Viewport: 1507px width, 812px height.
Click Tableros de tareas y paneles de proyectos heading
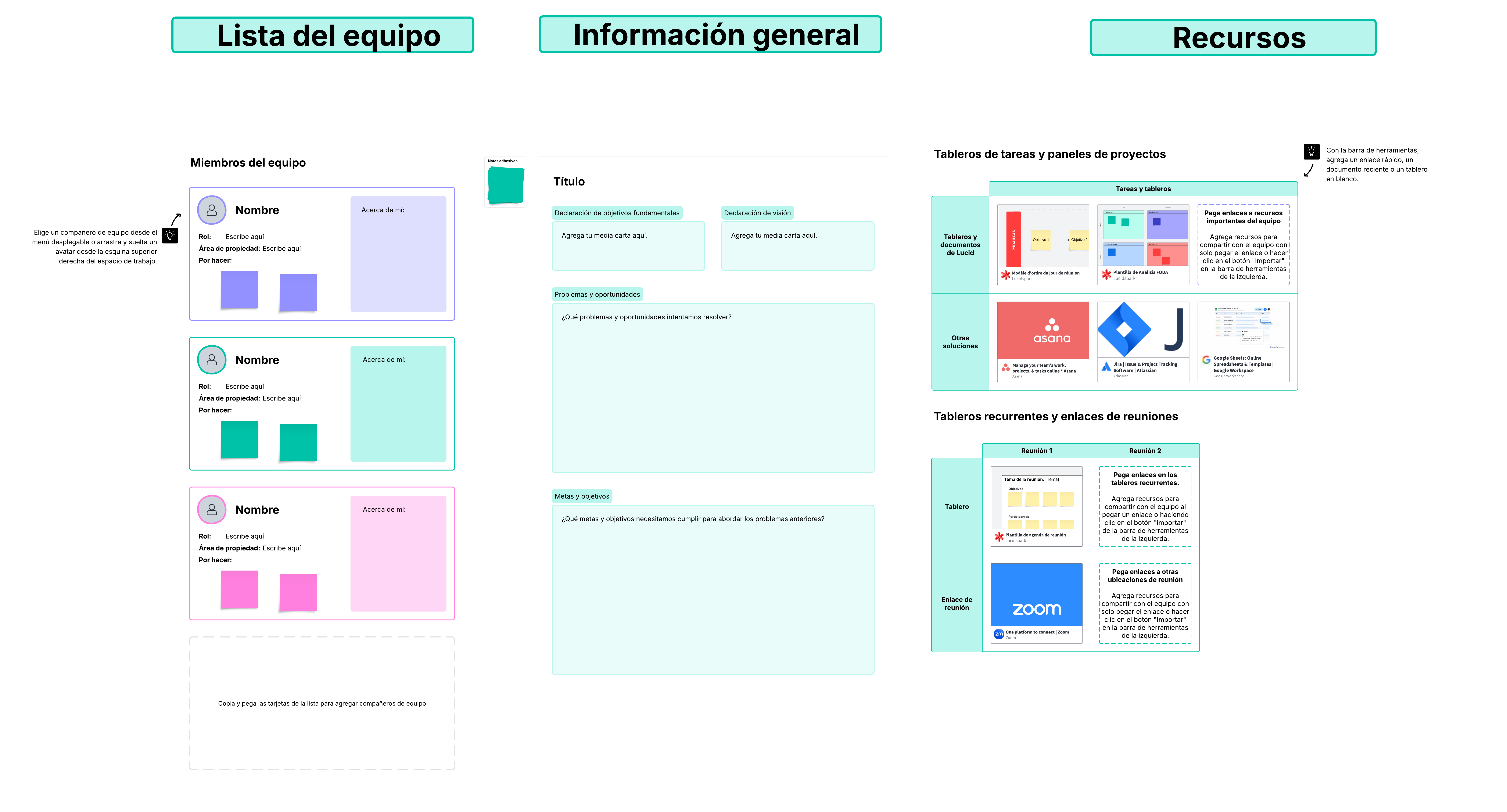click(x=1049, y=154)
